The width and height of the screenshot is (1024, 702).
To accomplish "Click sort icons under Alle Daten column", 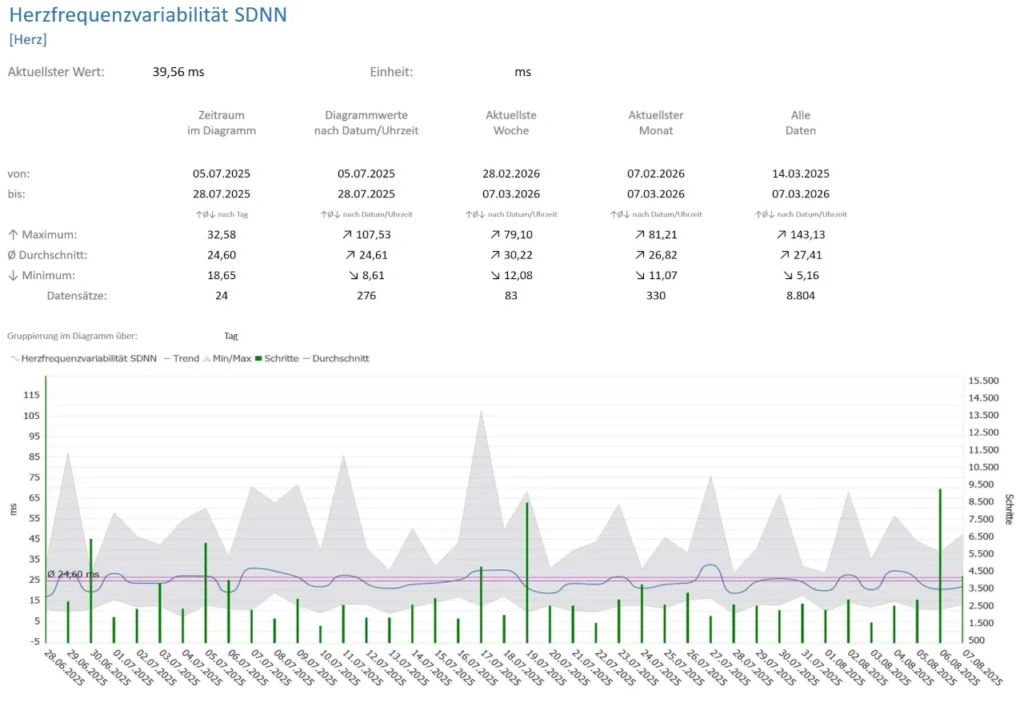I will point(801,214).
